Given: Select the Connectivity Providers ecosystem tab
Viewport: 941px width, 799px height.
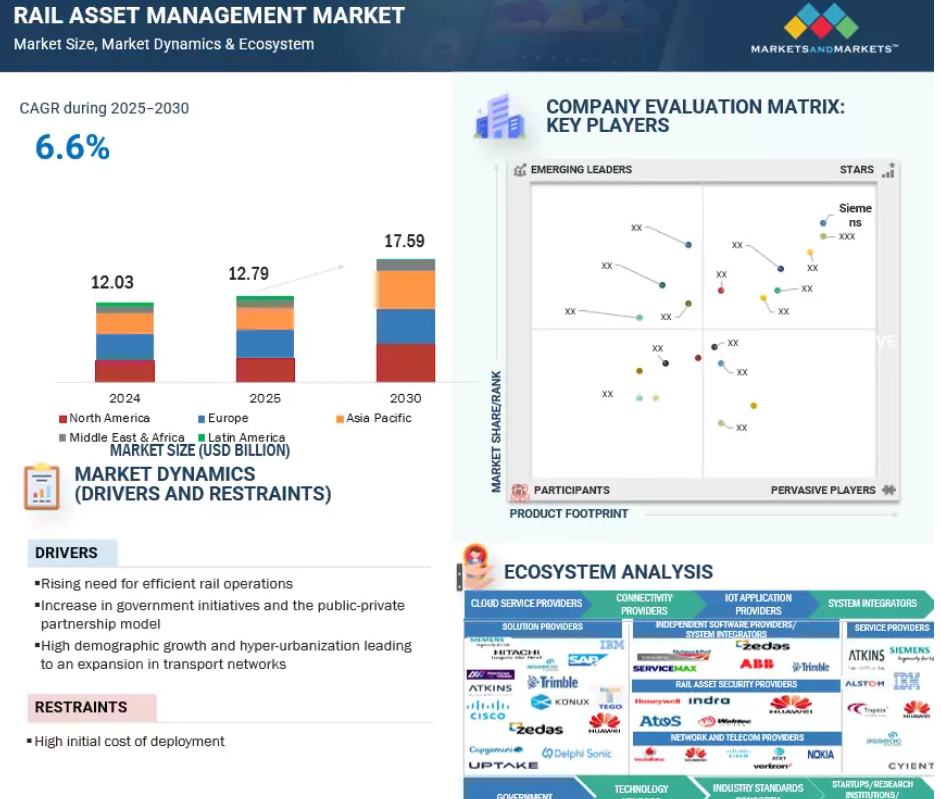Looking at the screenshot, I should [644, 605].
